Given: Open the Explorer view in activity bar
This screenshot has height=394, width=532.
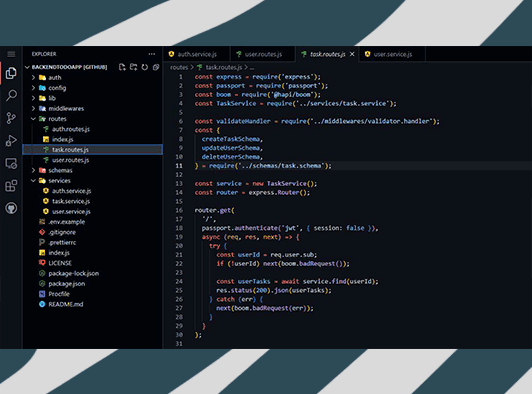Looking at the screenshot, I should [11, 73].
